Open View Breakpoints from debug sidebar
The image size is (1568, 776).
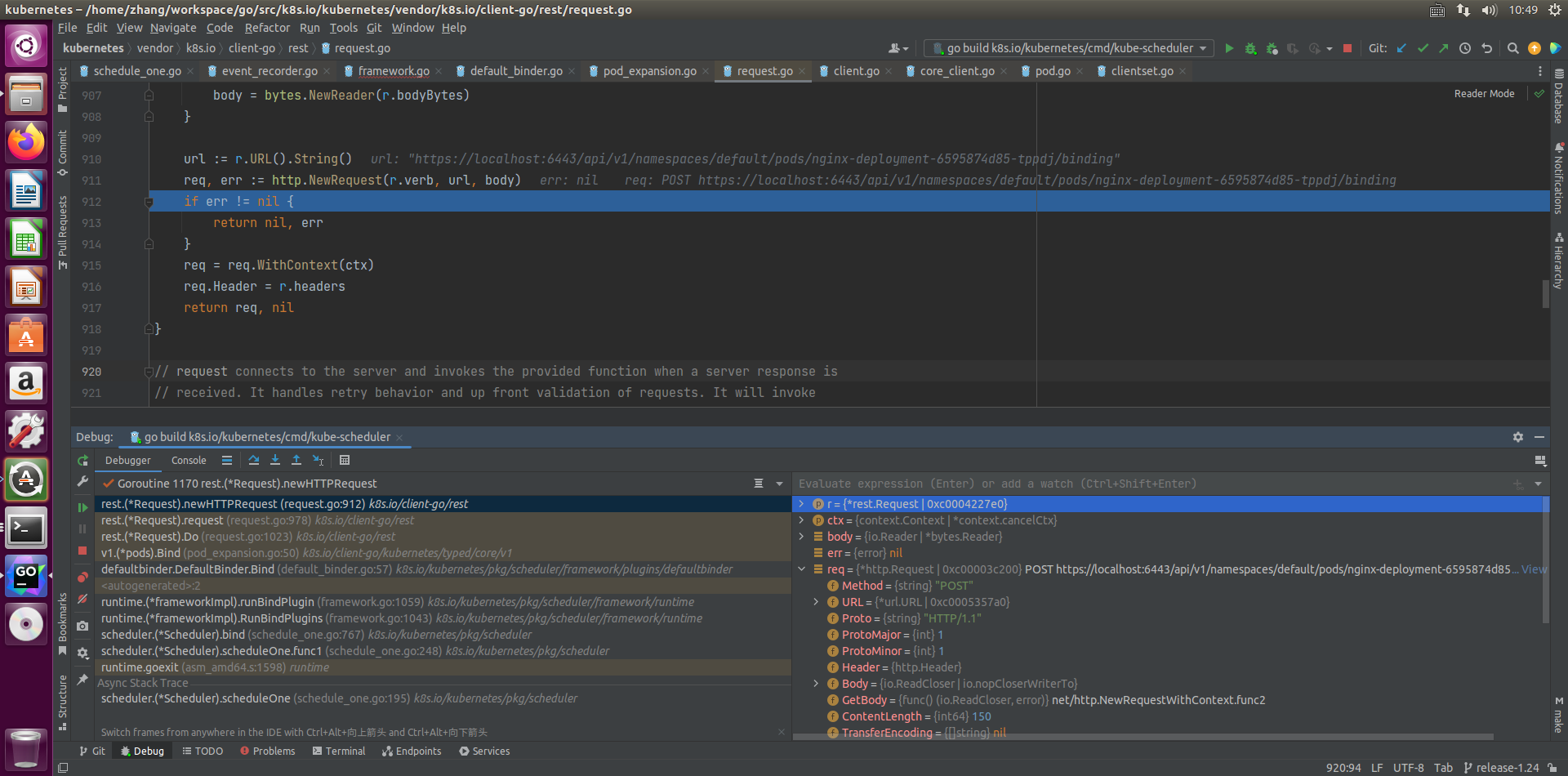point(82,578)
